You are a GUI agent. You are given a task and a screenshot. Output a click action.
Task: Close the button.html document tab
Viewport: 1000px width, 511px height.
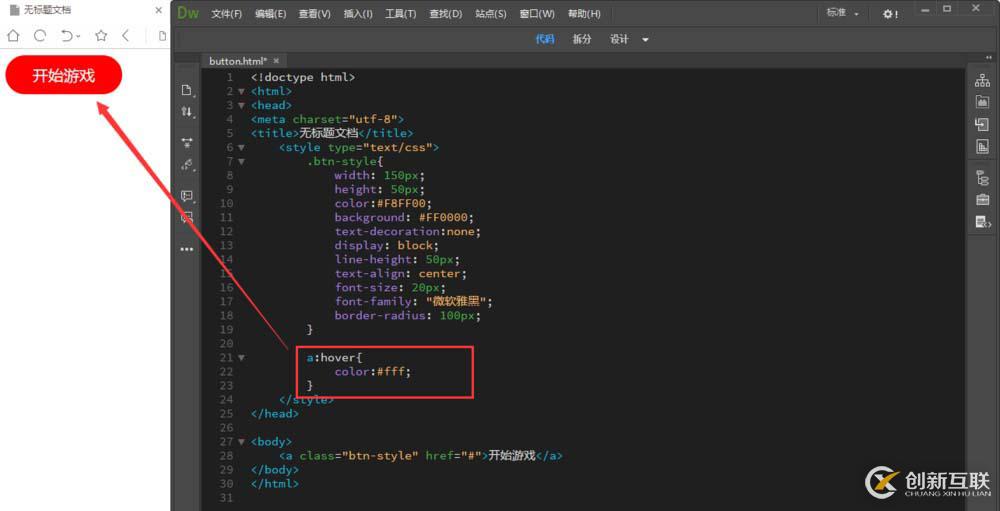click(x=277, y=61)
